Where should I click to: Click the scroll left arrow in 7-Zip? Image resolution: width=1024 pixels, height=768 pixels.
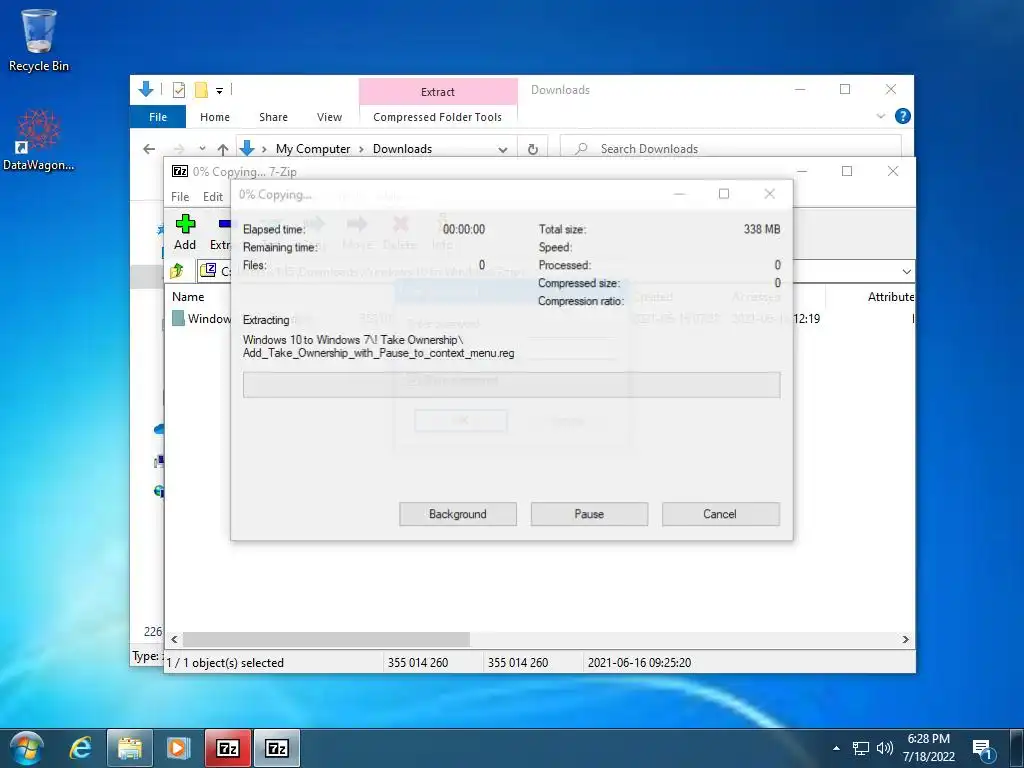[x=174, y=639]
